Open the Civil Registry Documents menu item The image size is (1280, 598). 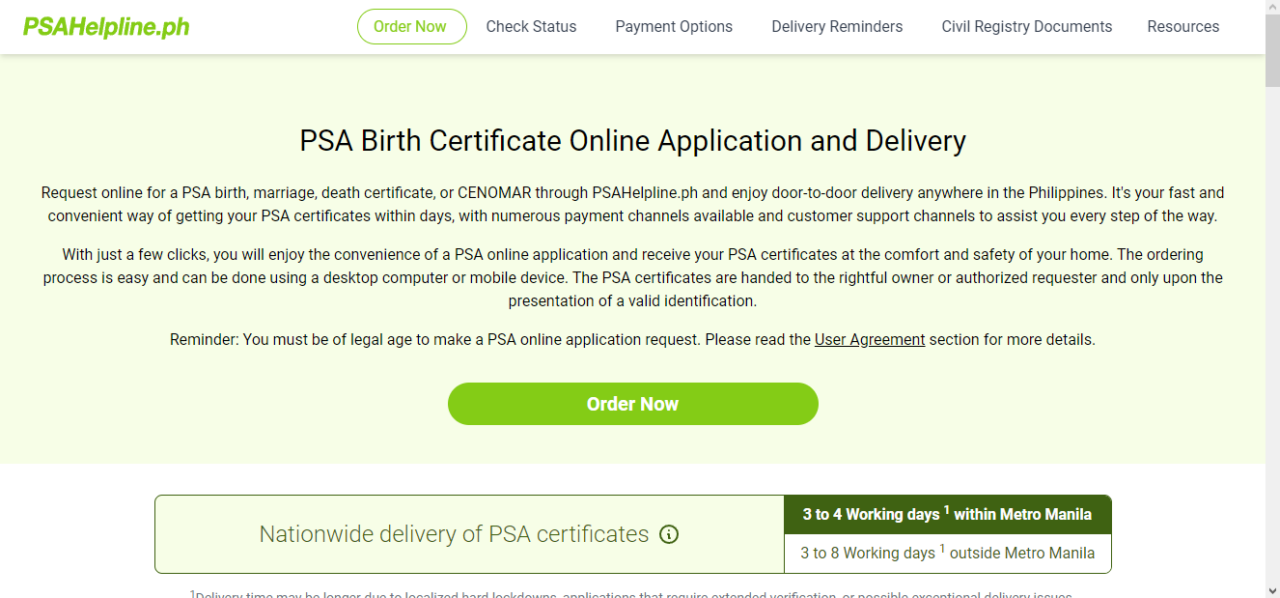pyautogui.click(x=1027, y=27)
